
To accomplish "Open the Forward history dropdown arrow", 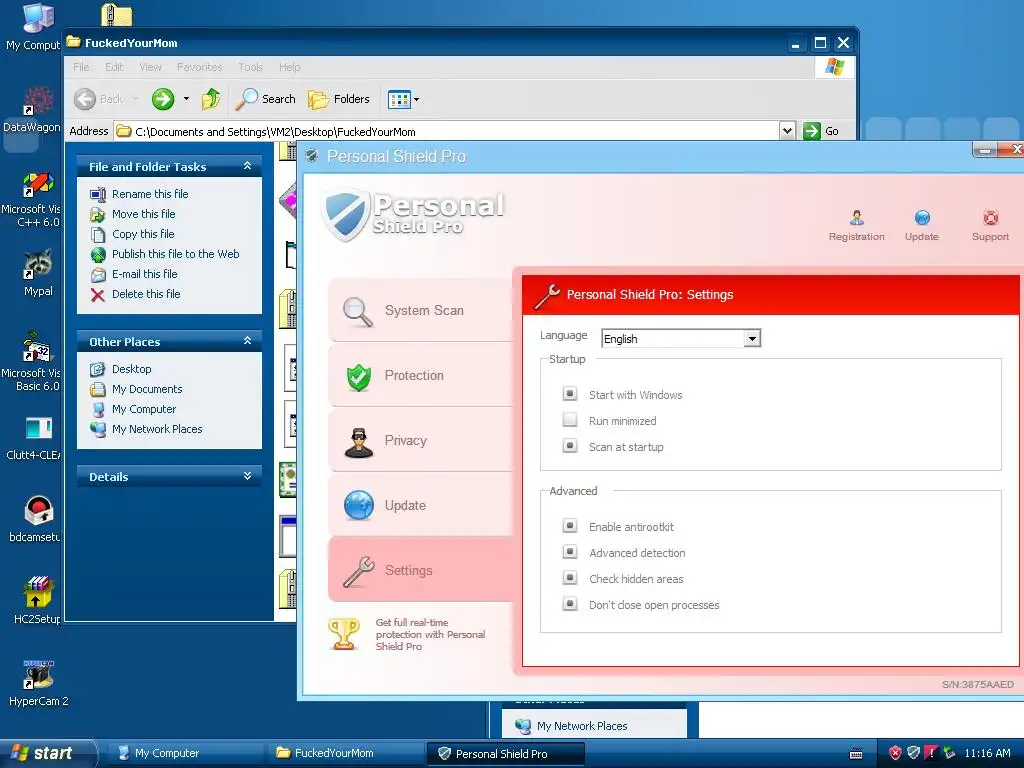I will [x=186, y=99].
